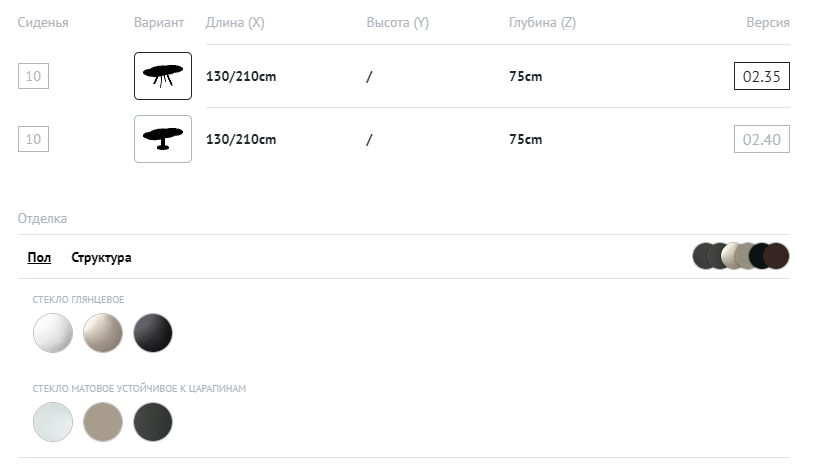This screenshot has height=466, width=836.
Task: Click the Сиденья column header
Action: [43, 22]
